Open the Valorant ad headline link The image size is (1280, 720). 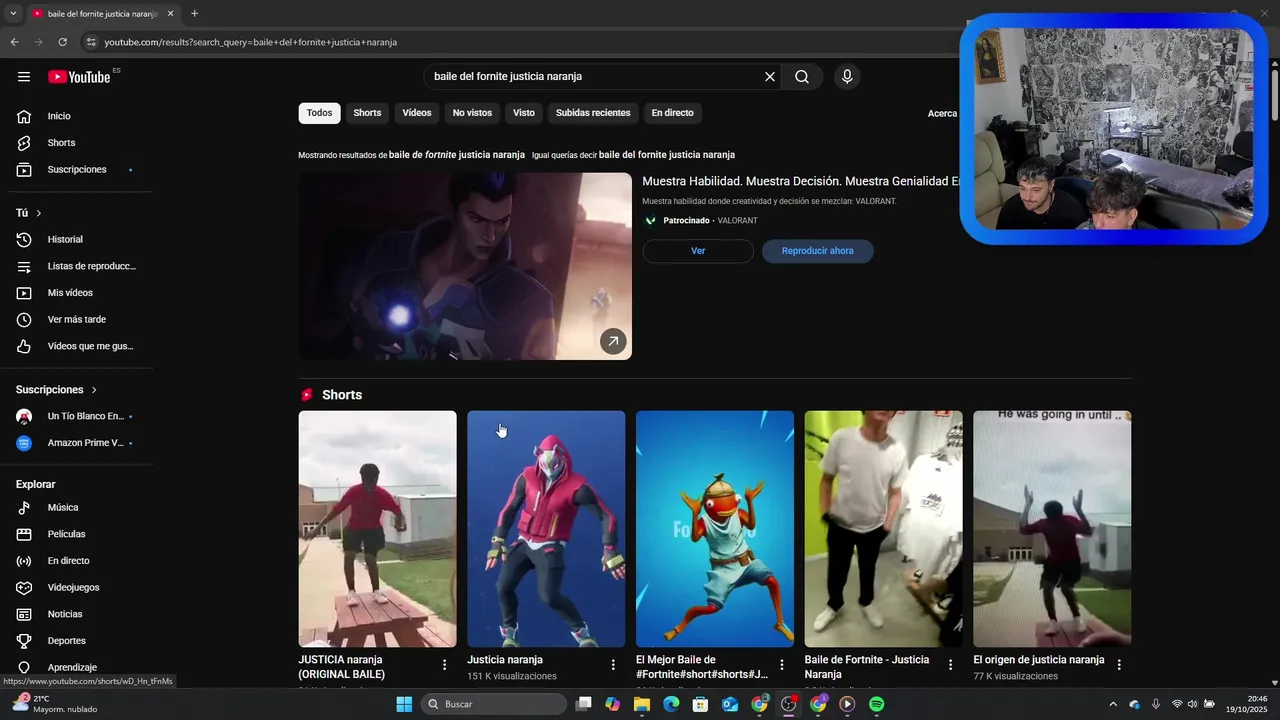(801, 181)
